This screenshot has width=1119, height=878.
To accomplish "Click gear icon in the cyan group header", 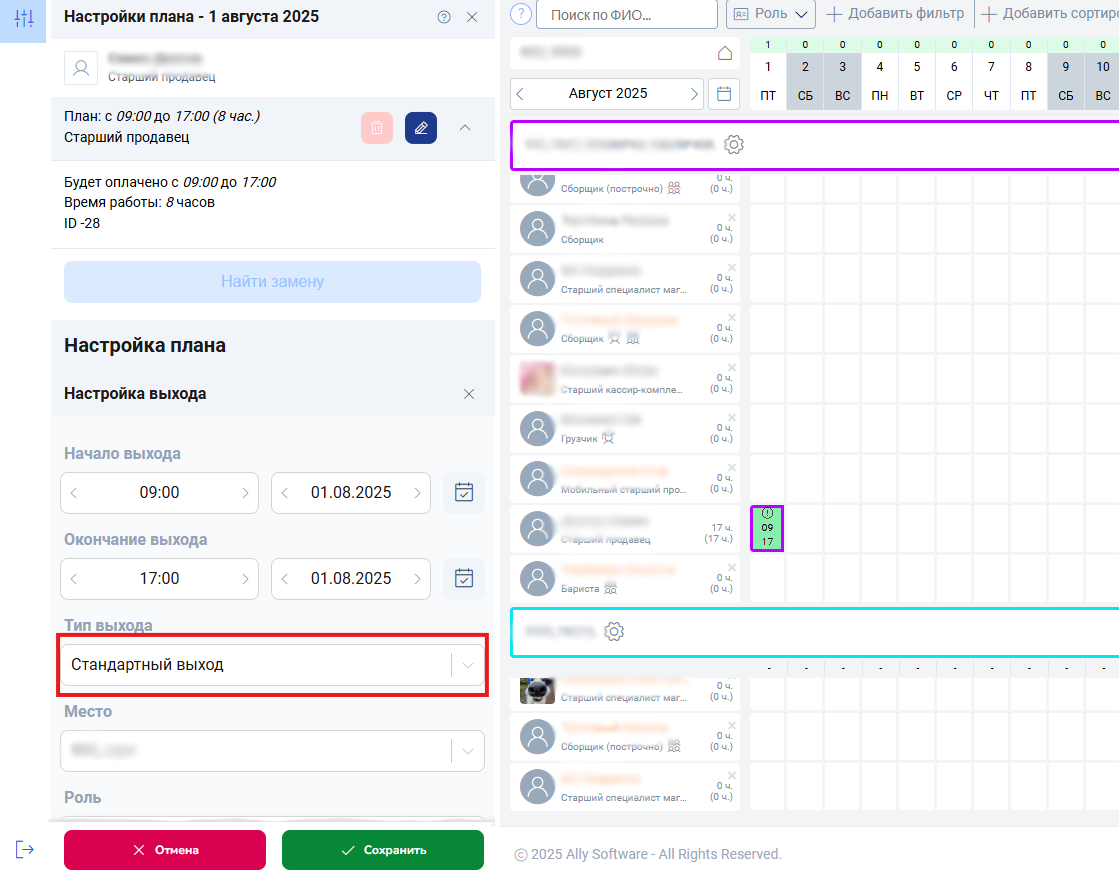I will [x=614, y=632].
